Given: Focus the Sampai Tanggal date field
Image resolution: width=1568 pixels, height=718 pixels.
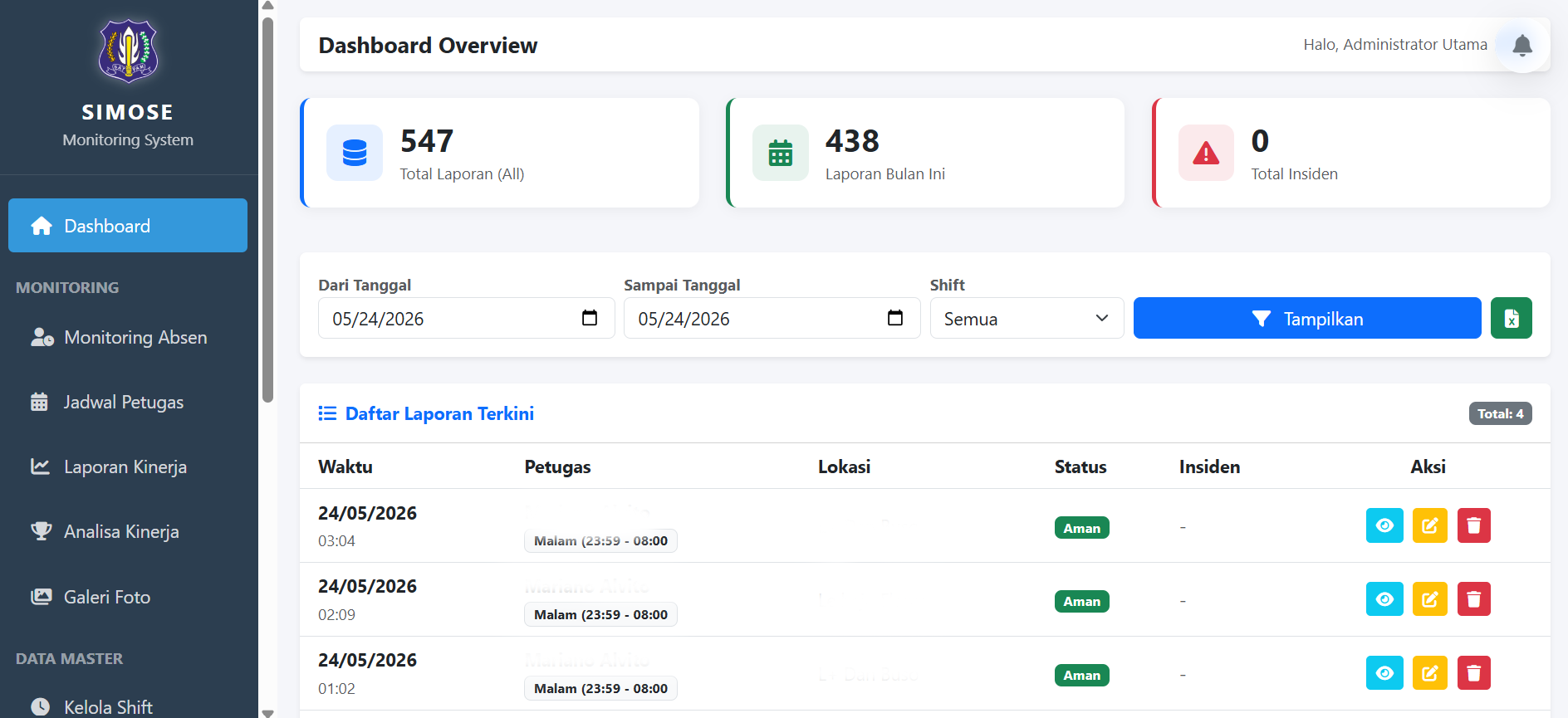Looking at the screenshot, I should (x=772, y=318).
